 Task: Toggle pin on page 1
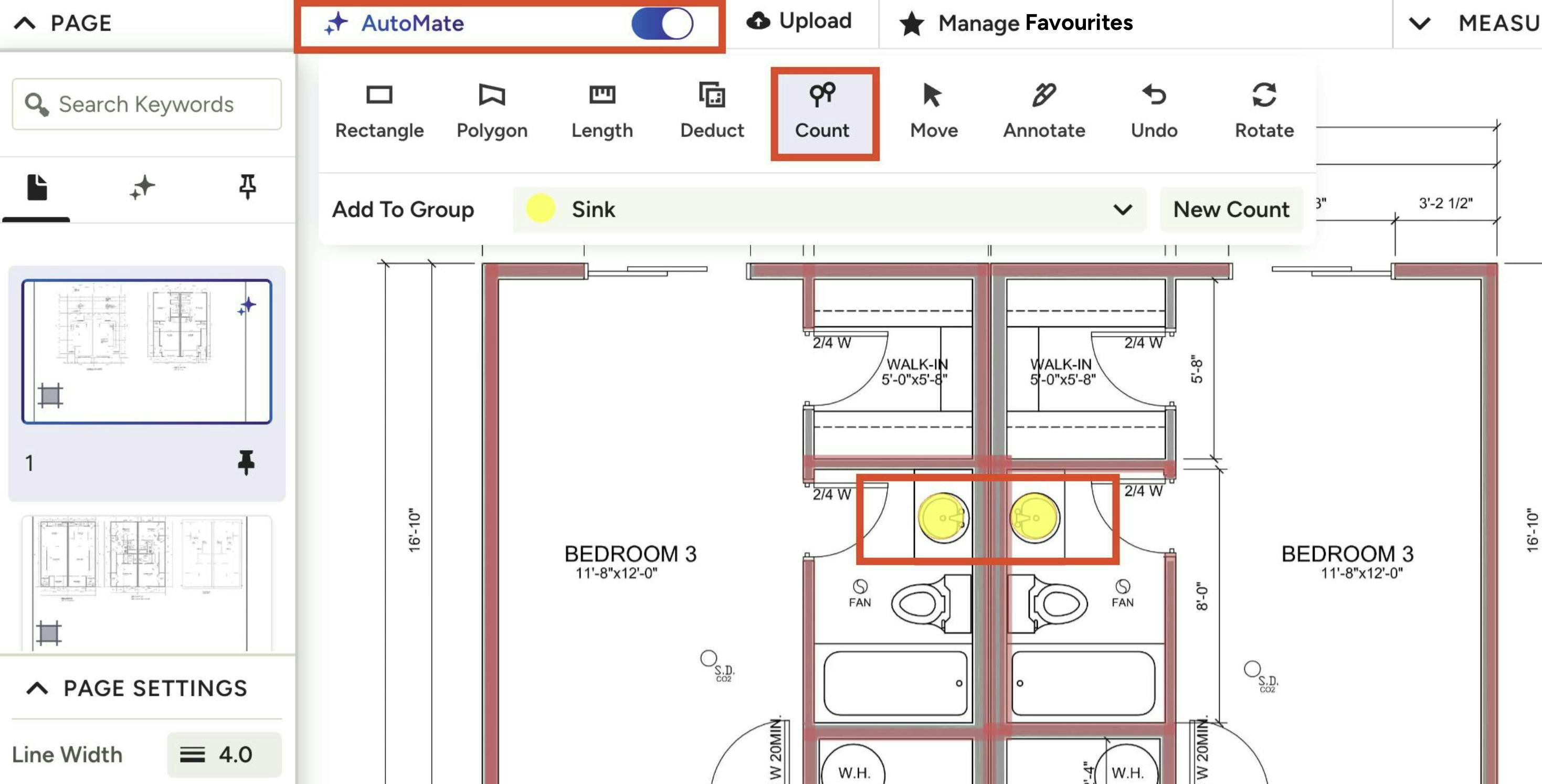coord(246,462)
